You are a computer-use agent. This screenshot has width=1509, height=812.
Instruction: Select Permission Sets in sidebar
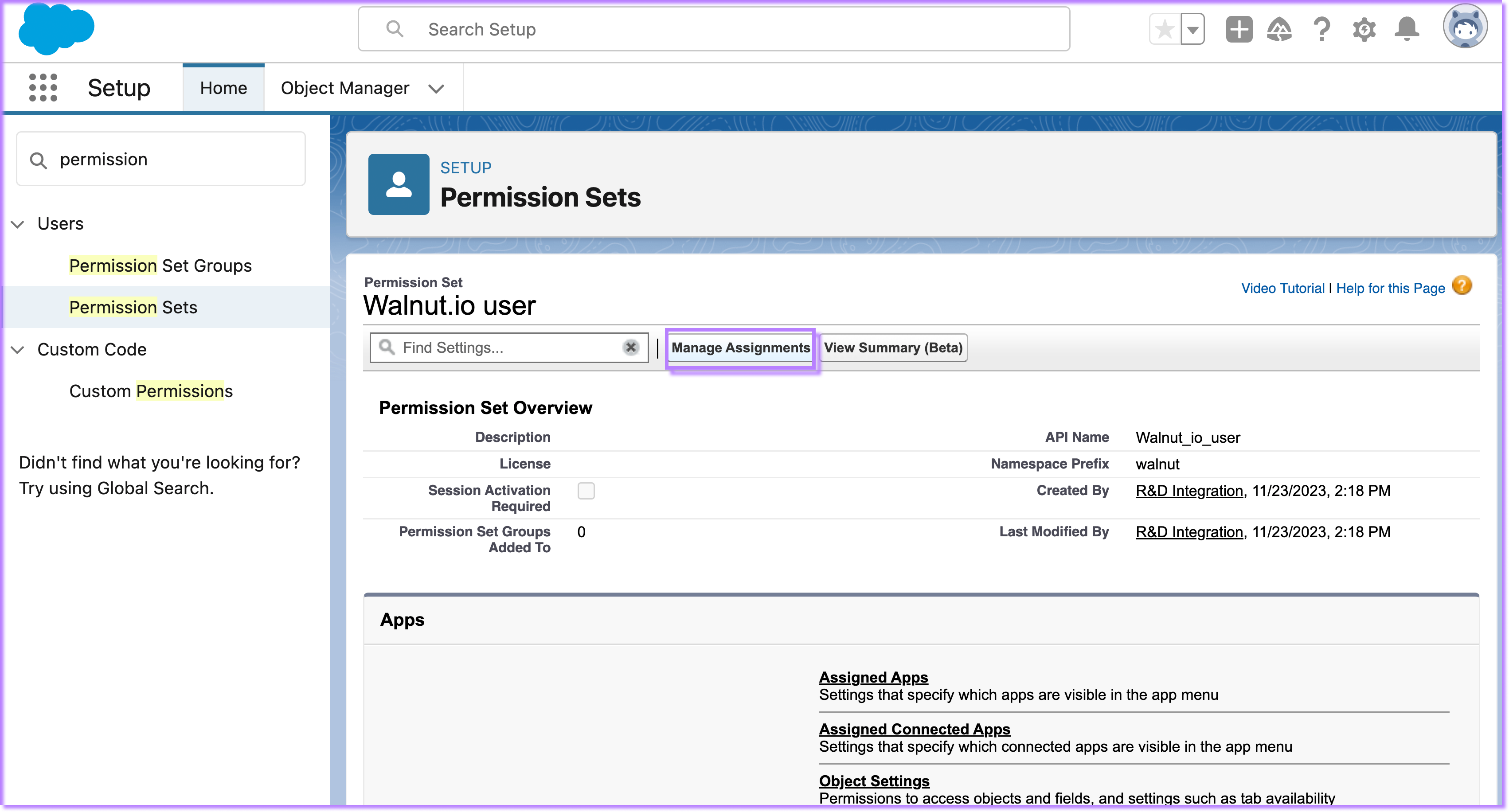[133, 307]
